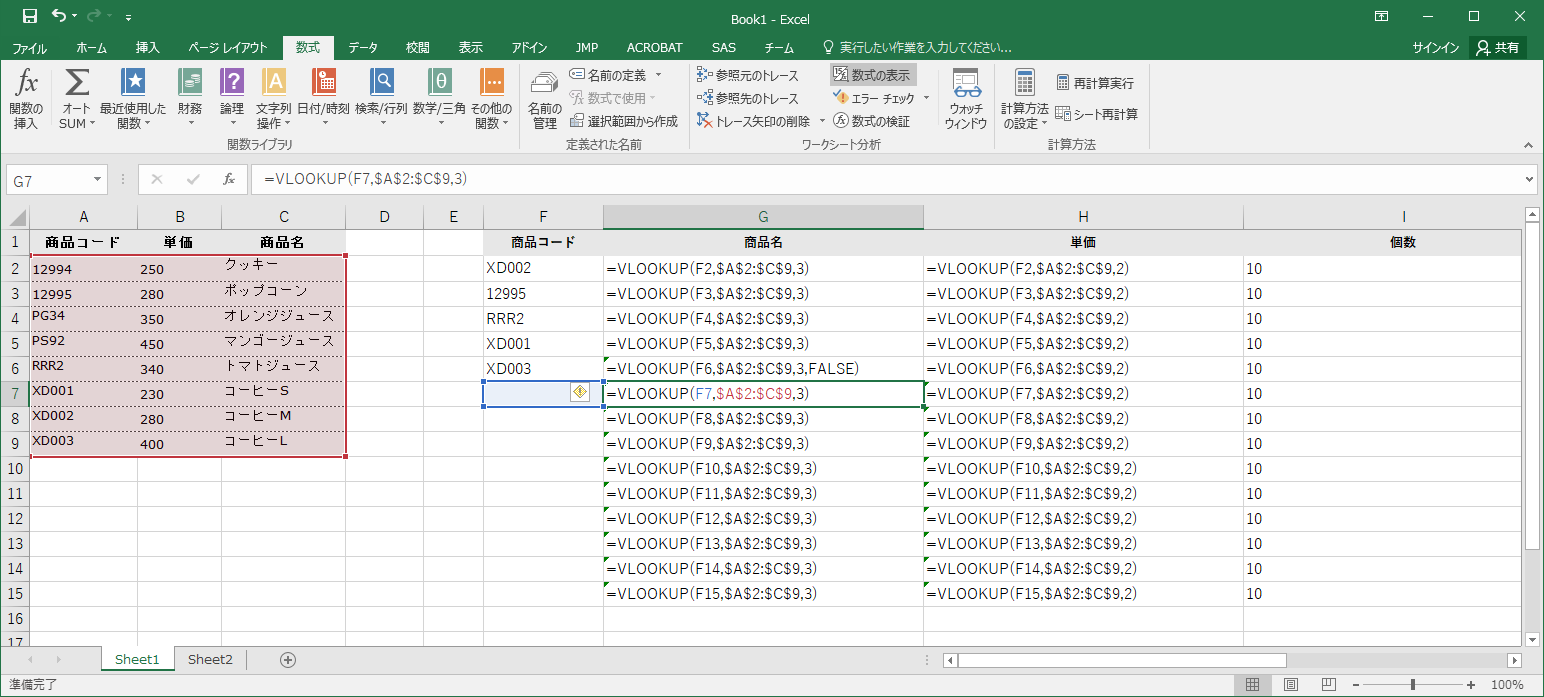Expand the Name Box dropdown
Image resolution: width=1544 pixels, height=697 pixels.
pyautogui.click(x=98, y=179)
